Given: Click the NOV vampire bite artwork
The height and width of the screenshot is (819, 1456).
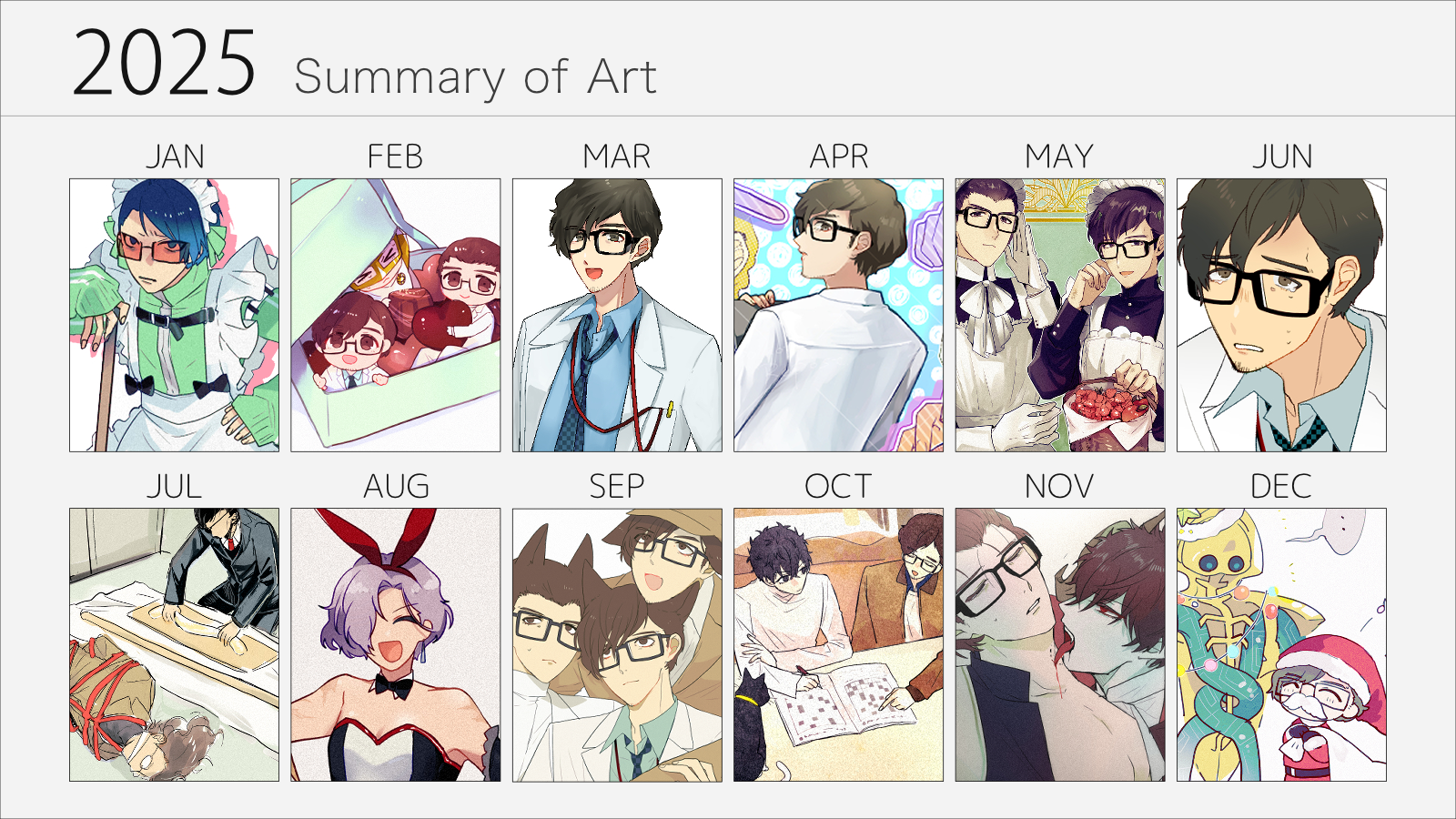Looking at the screenshot, I should (1060, 644).
